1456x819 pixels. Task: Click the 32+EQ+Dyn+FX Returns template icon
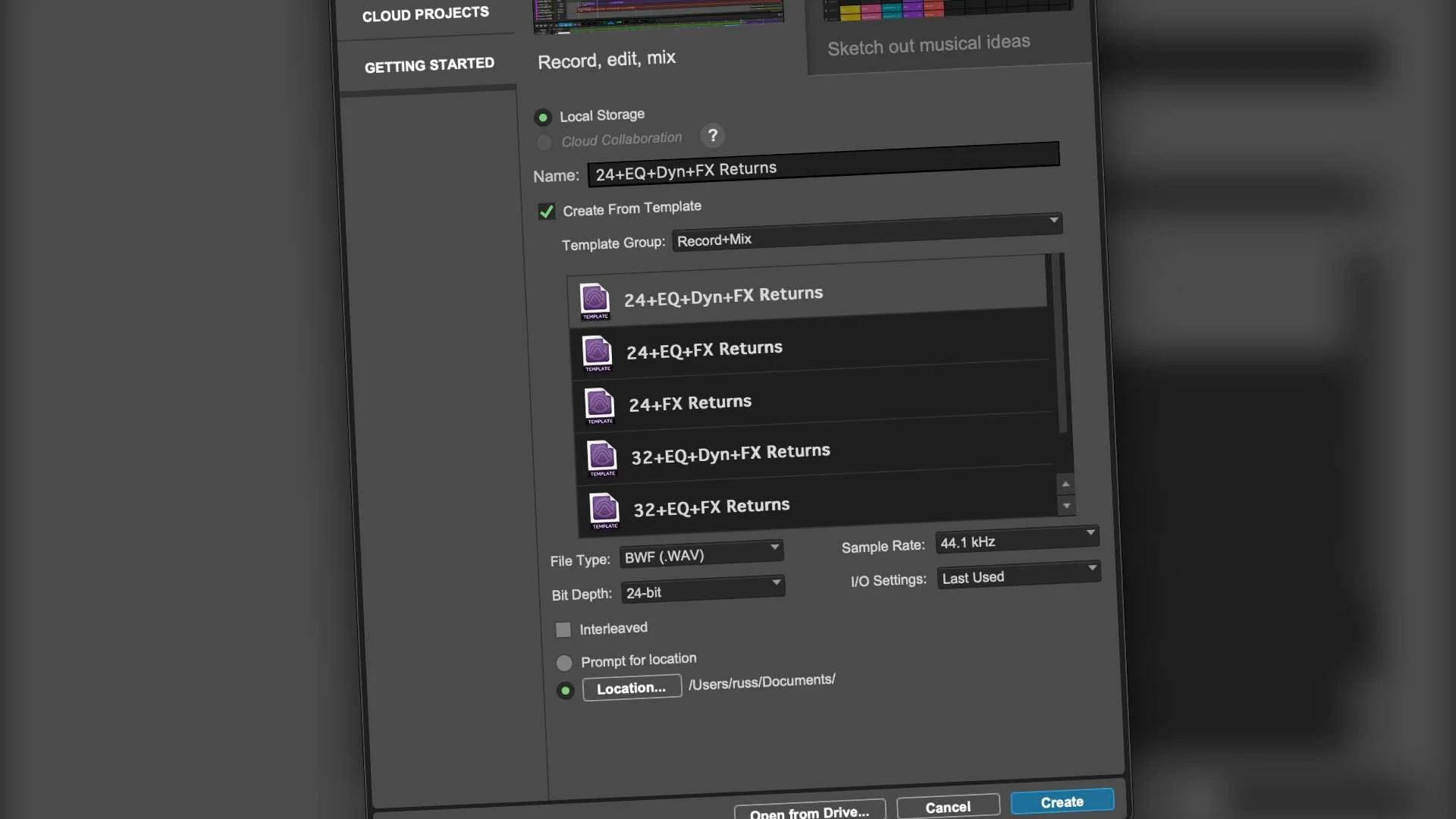pos(601,457)
